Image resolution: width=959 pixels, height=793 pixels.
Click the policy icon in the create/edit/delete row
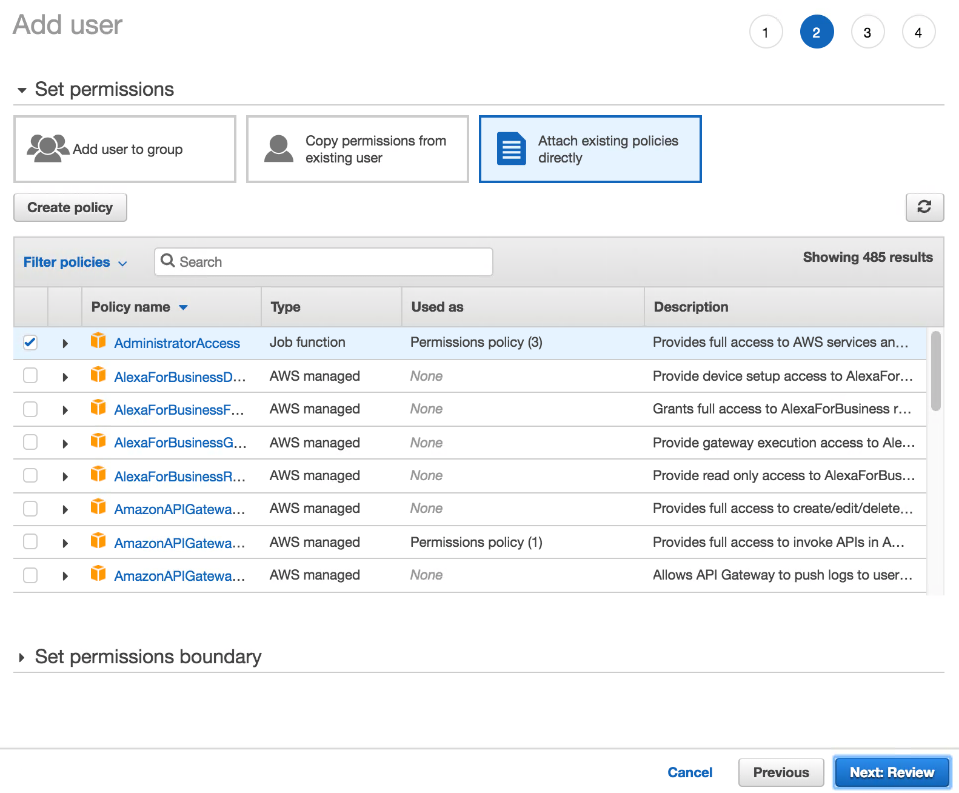pyautogui.click(x=98, y=507)
